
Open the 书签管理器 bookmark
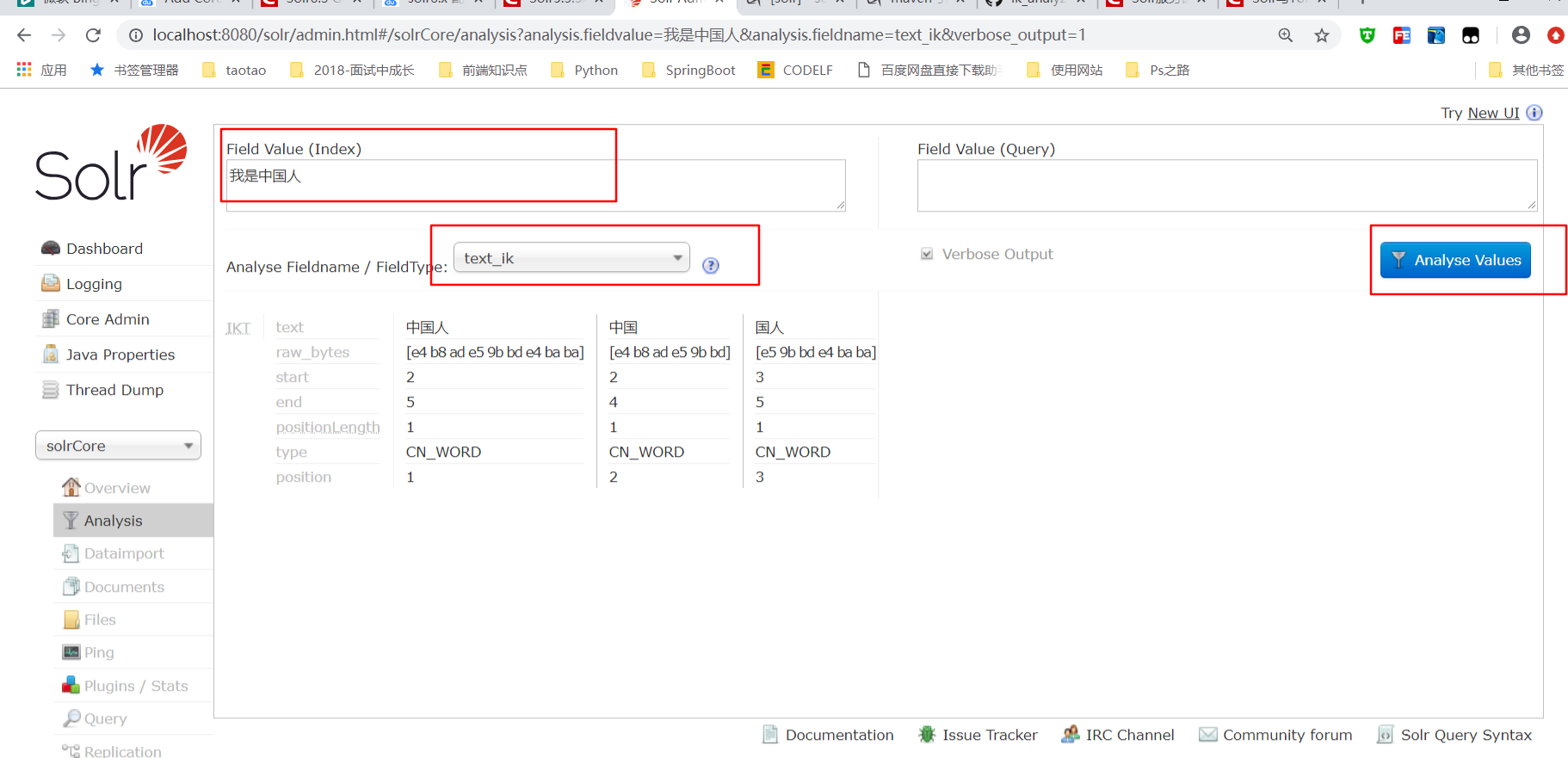[x=134, y=70]
